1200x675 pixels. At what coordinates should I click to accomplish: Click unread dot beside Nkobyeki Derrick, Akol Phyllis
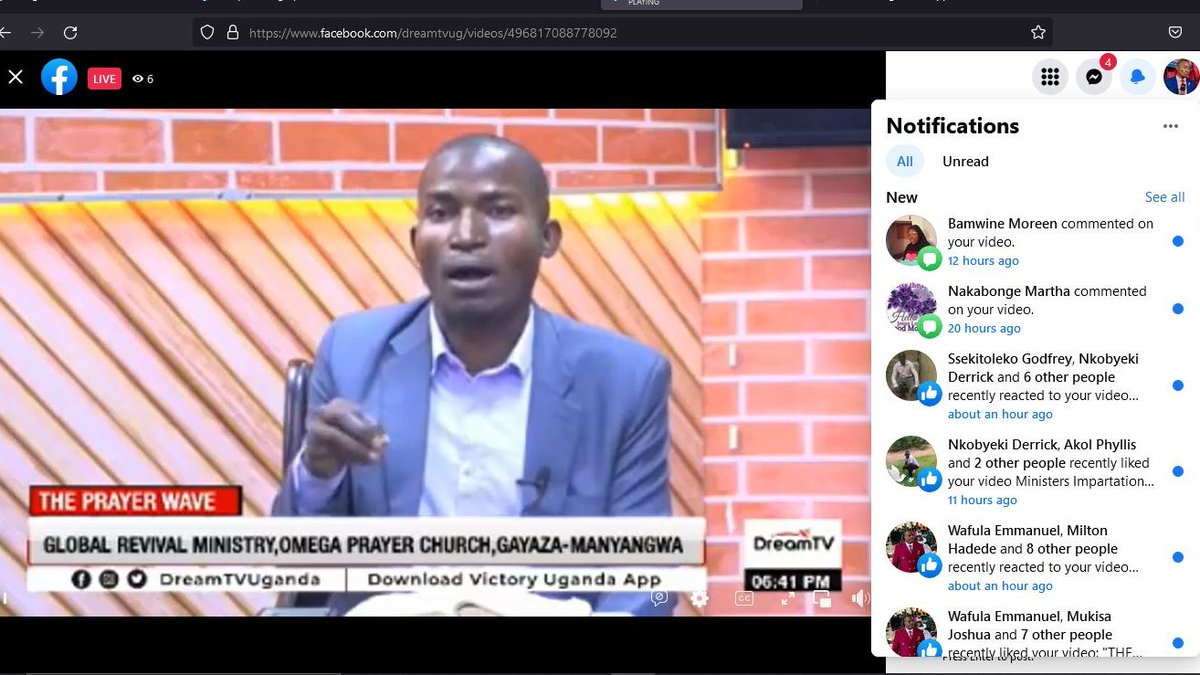(1178, 471)
